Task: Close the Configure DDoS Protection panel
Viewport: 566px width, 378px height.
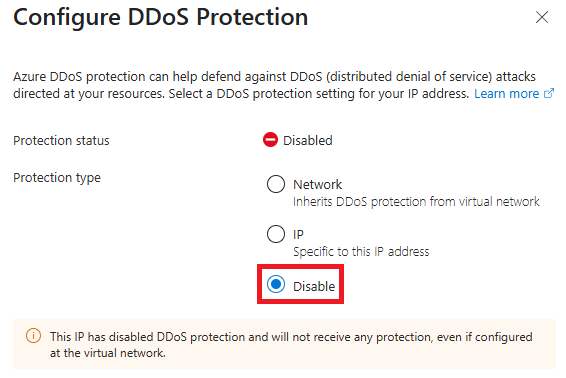Action: (x=542, y=17)
